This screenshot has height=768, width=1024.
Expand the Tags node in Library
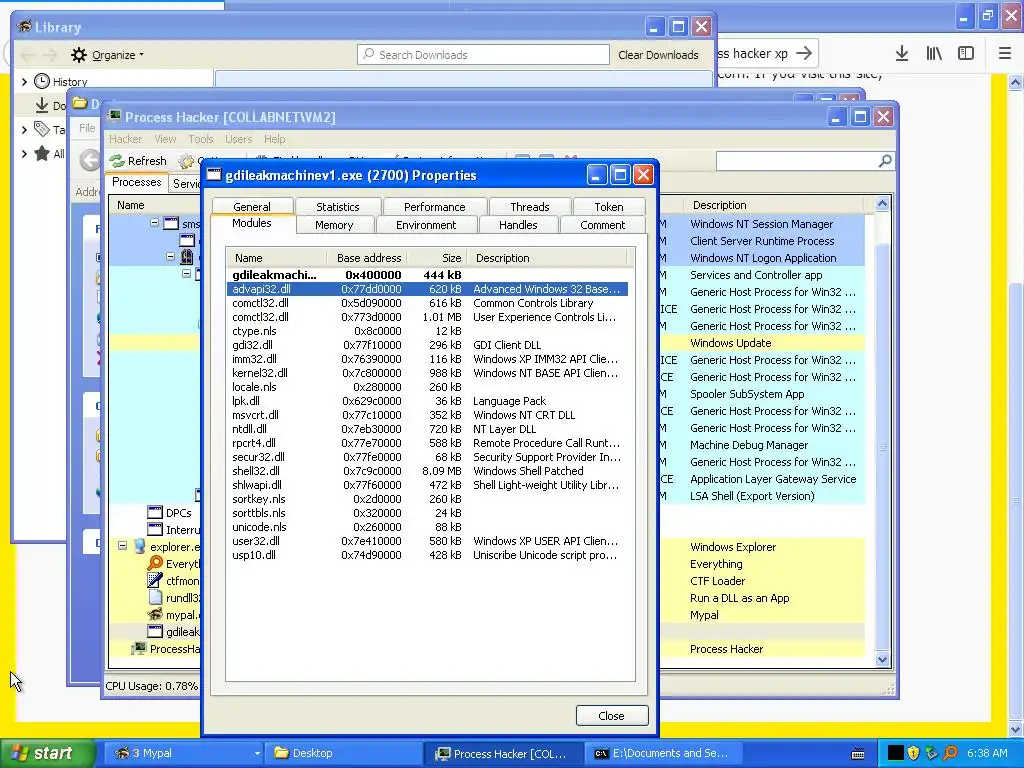24,129
